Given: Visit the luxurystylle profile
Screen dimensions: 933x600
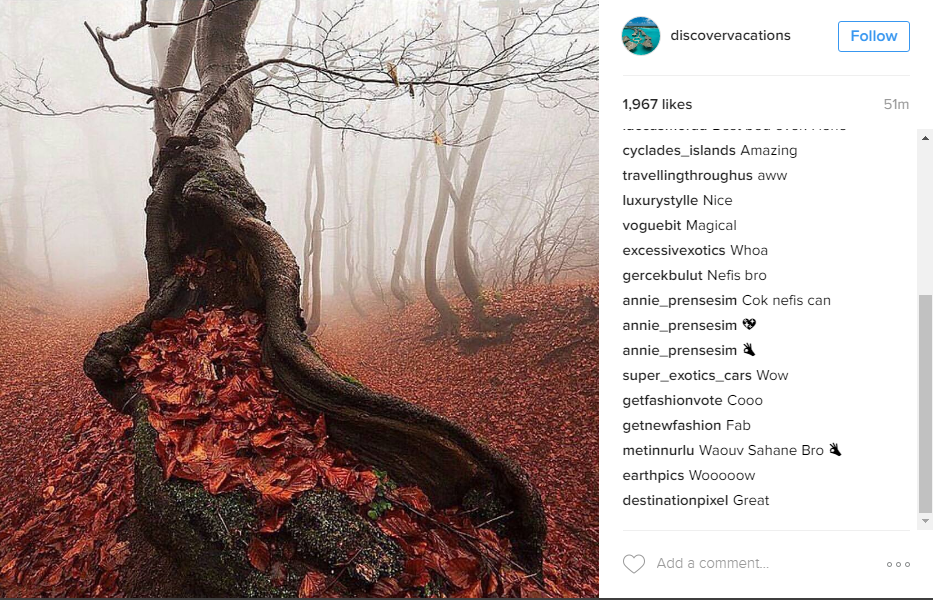Looking at the screenshot, I should tap(660, 201).
